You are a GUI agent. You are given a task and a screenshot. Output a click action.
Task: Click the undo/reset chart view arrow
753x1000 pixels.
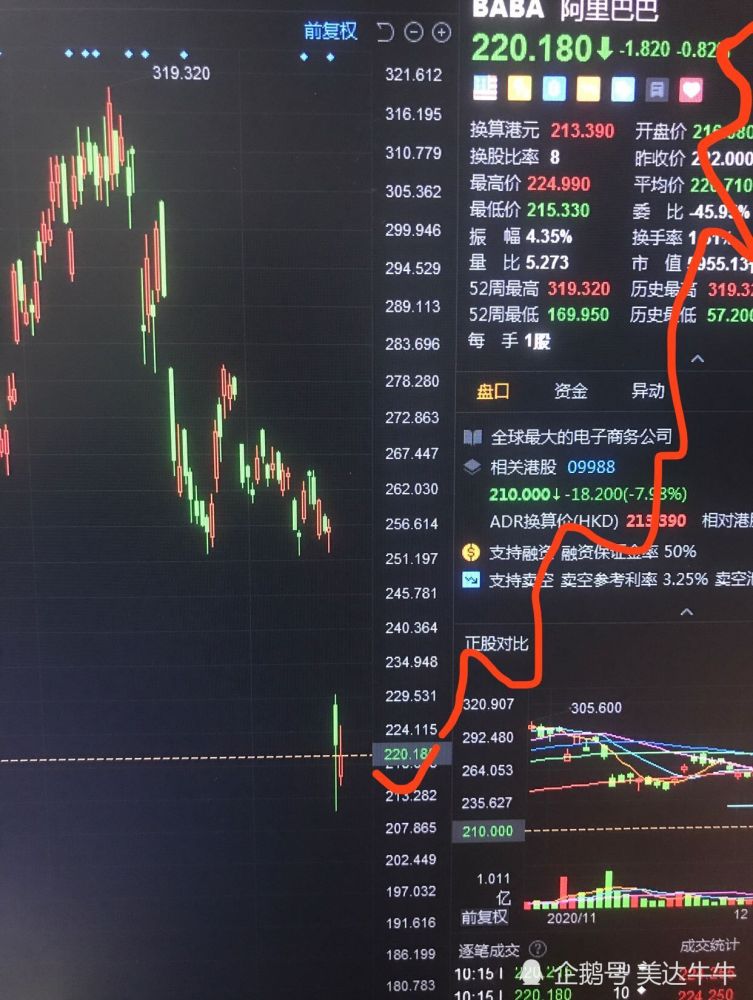point(384,32)
